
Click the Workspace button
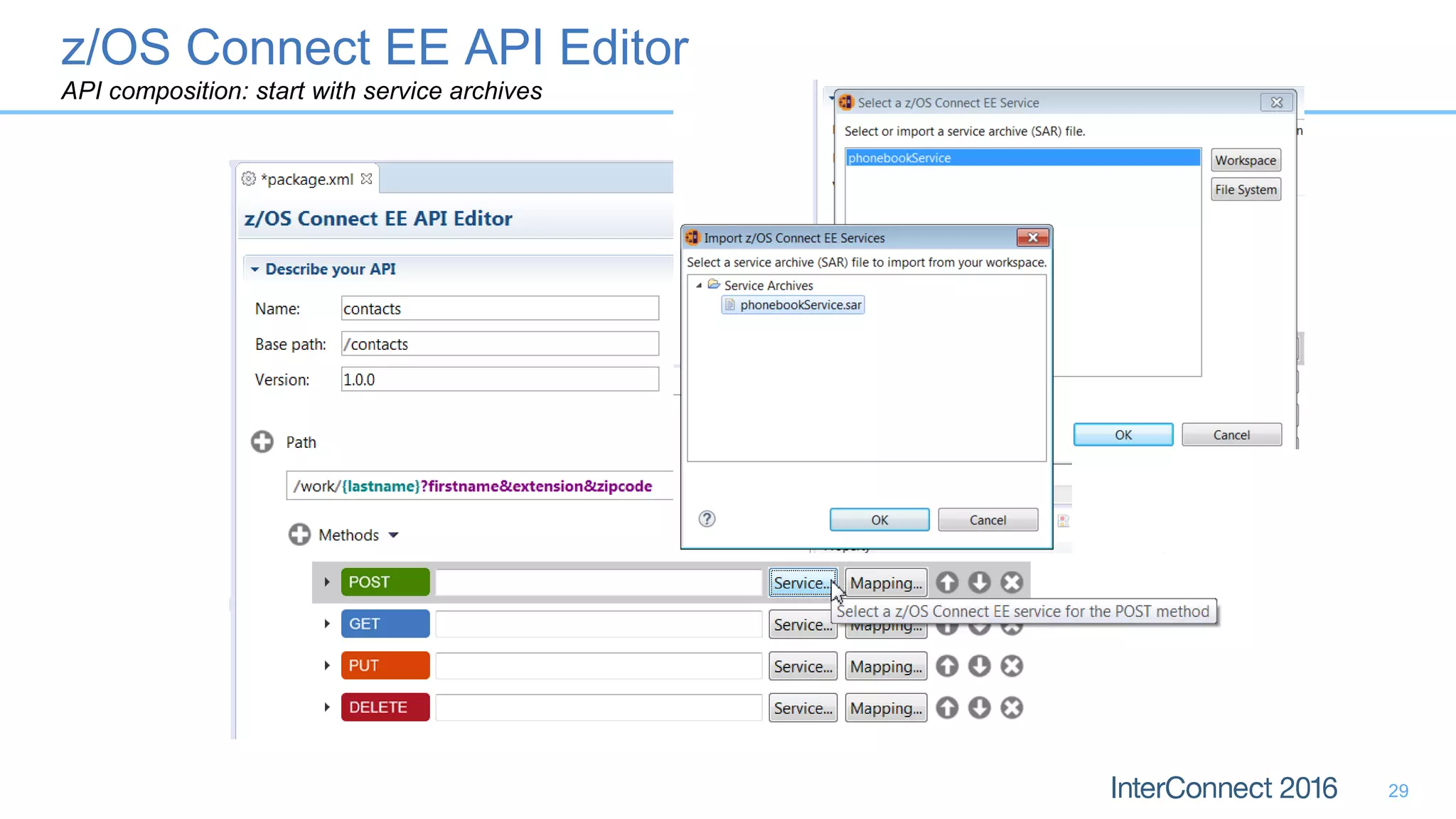[x=1246, y=160]
